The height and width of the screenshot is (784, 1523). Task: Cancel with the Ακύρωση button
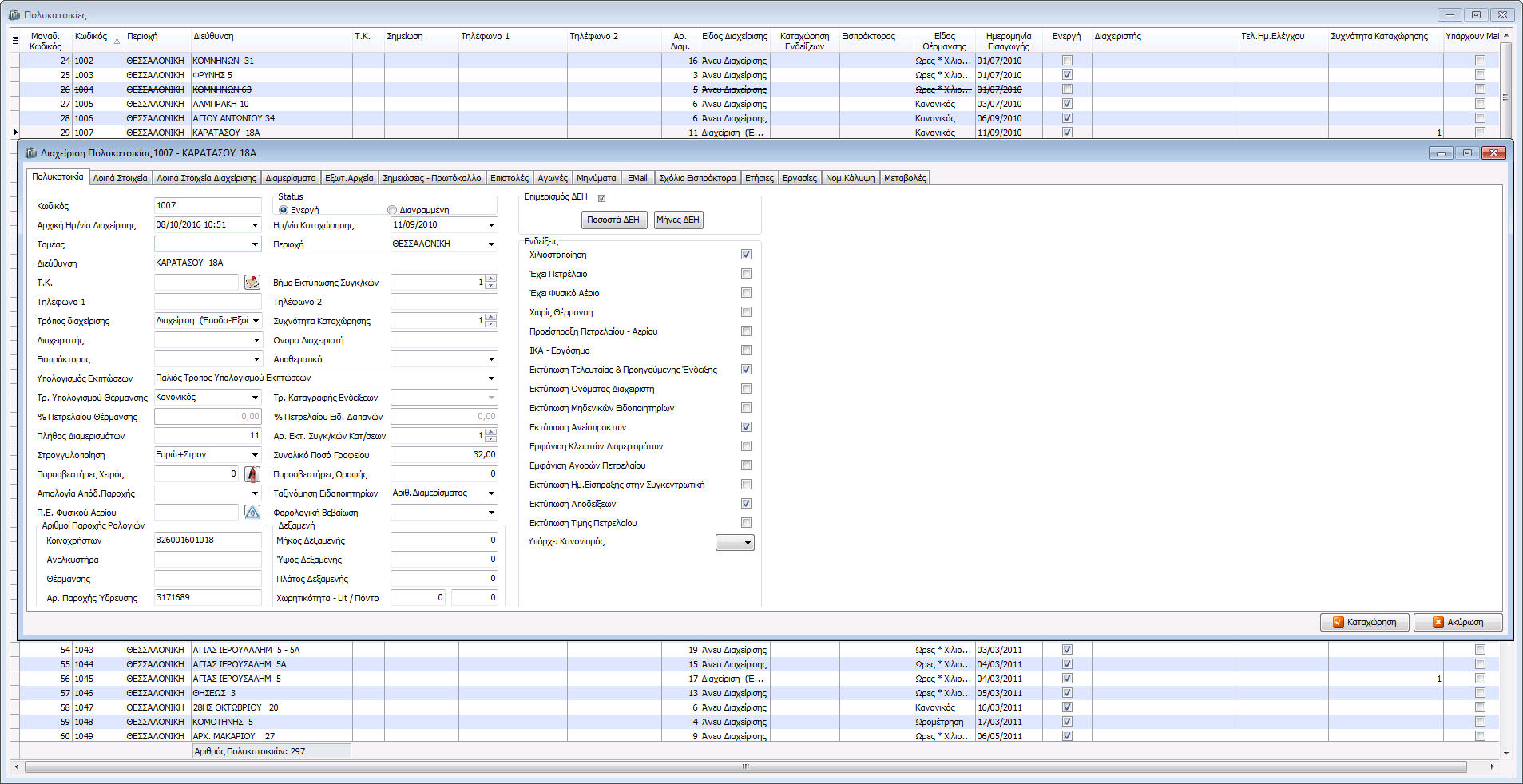[x=1458, y=622]
